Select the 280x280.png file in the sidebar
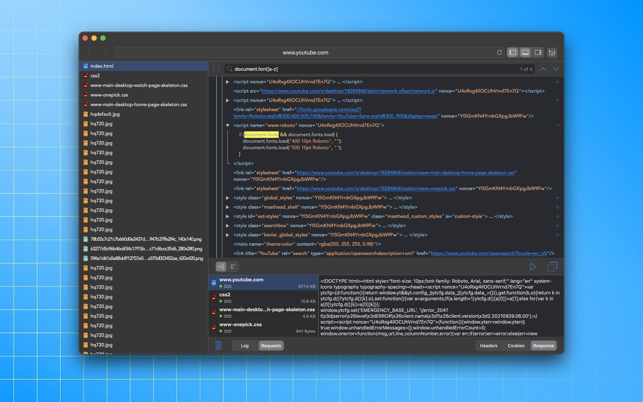 (x=144, y=249)
